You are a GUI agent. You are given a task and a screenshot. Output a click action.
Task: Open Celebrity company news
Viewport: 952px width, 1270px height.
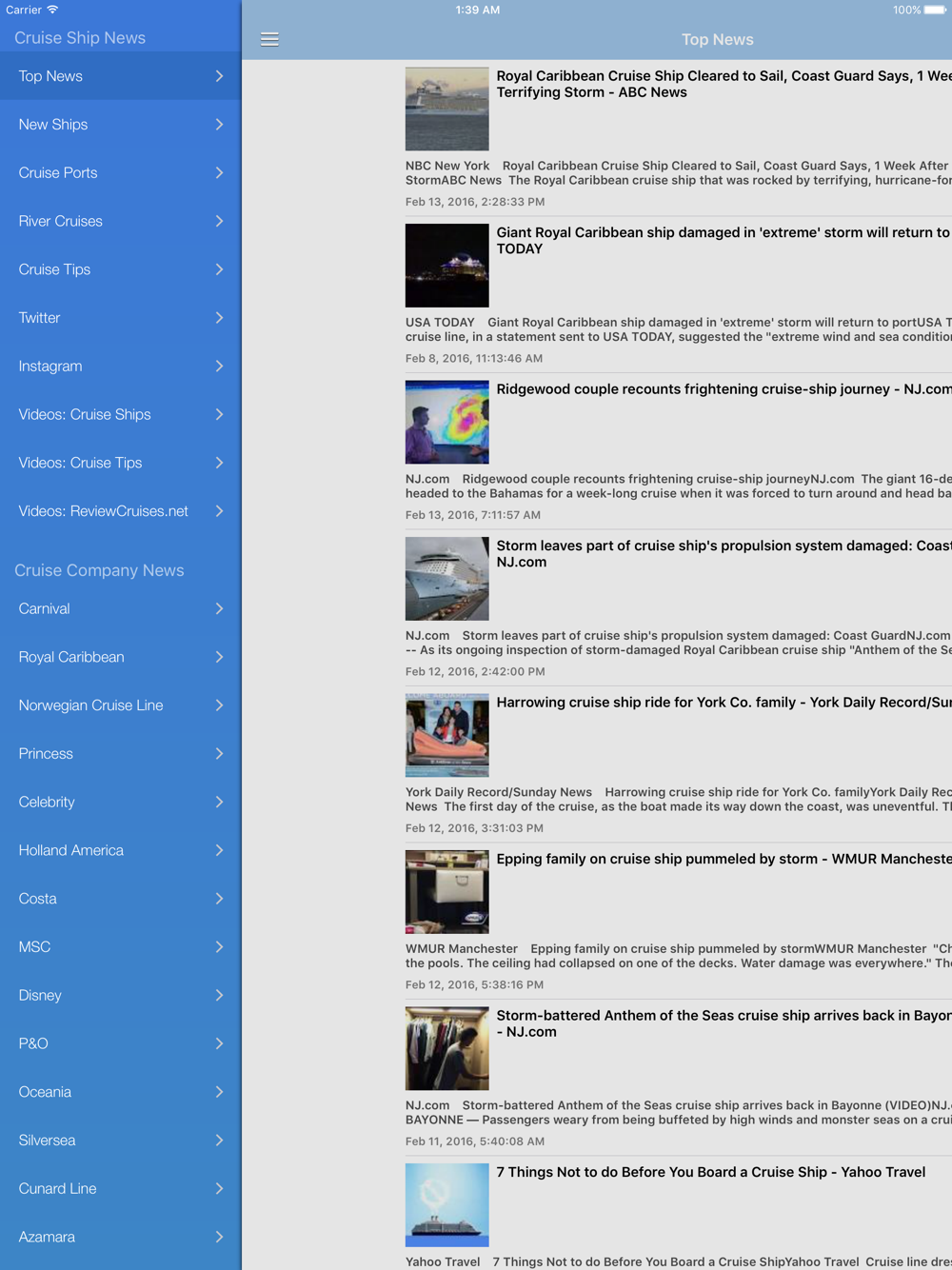(121, 802)
